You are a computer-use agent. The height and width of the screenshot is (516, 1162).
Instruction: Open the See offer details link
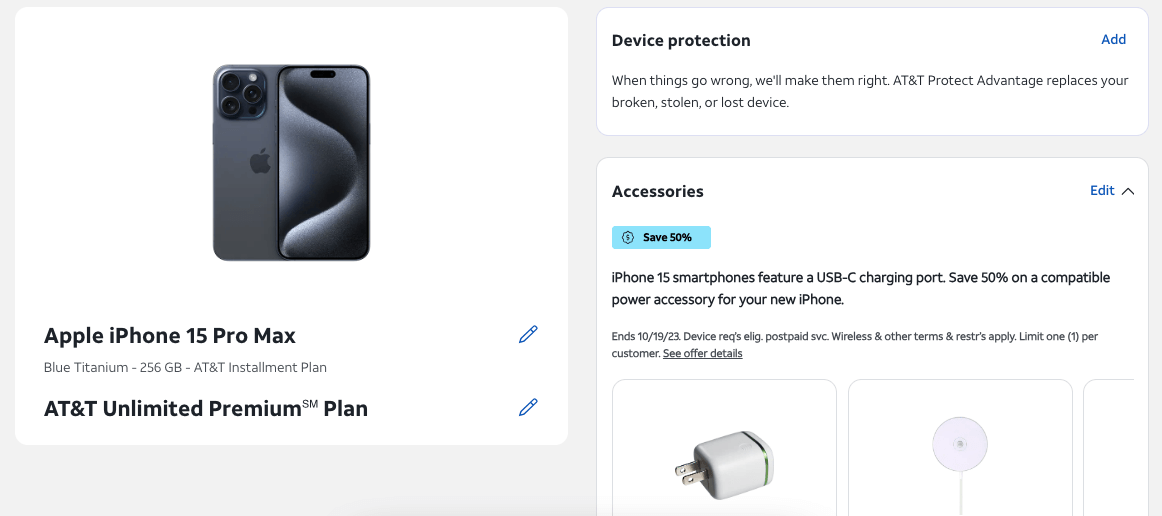coord(702,354)
